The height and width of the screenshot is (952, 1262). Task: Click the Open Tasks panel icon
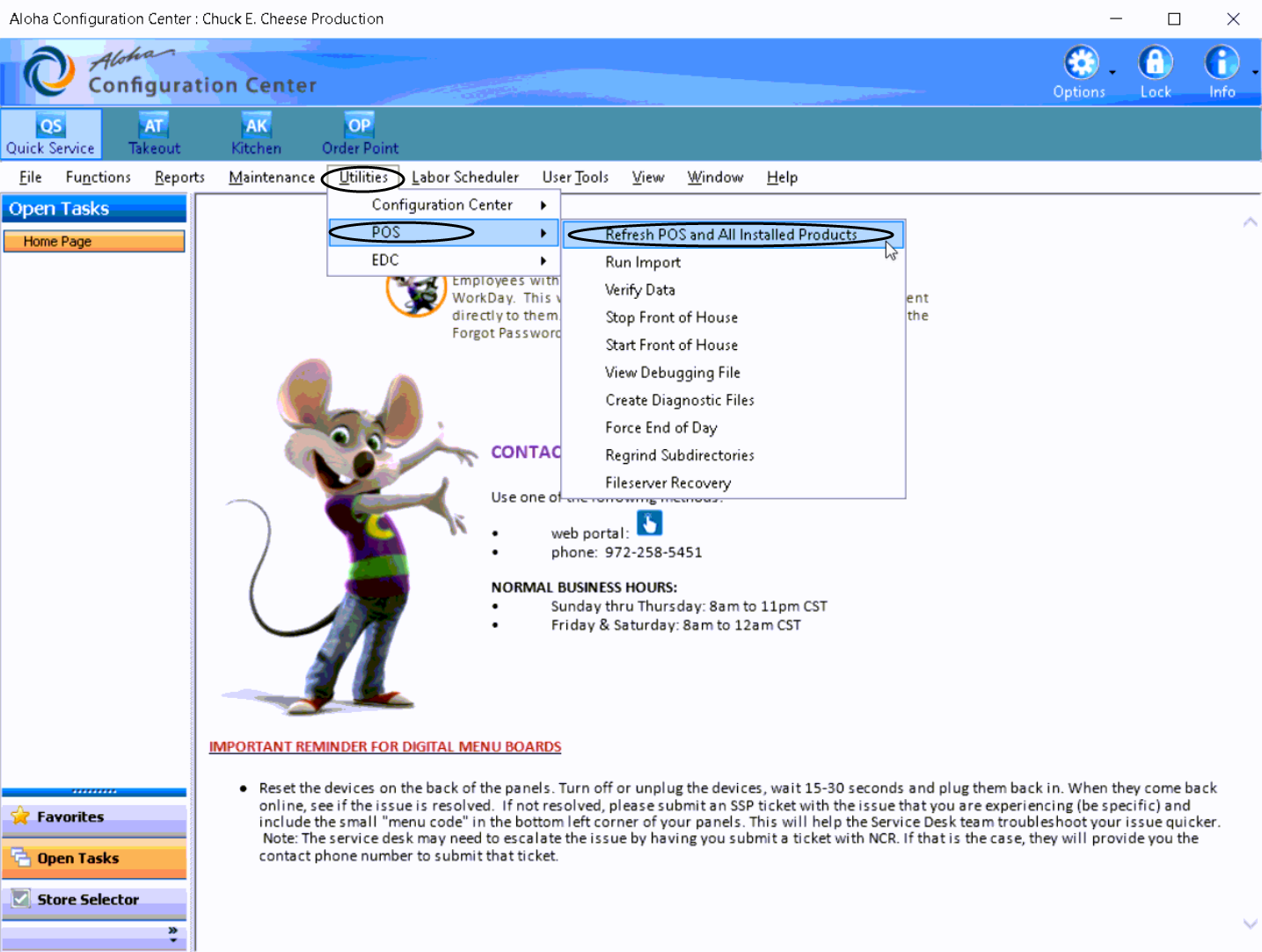pyautogui.click(x=20, y=857)
